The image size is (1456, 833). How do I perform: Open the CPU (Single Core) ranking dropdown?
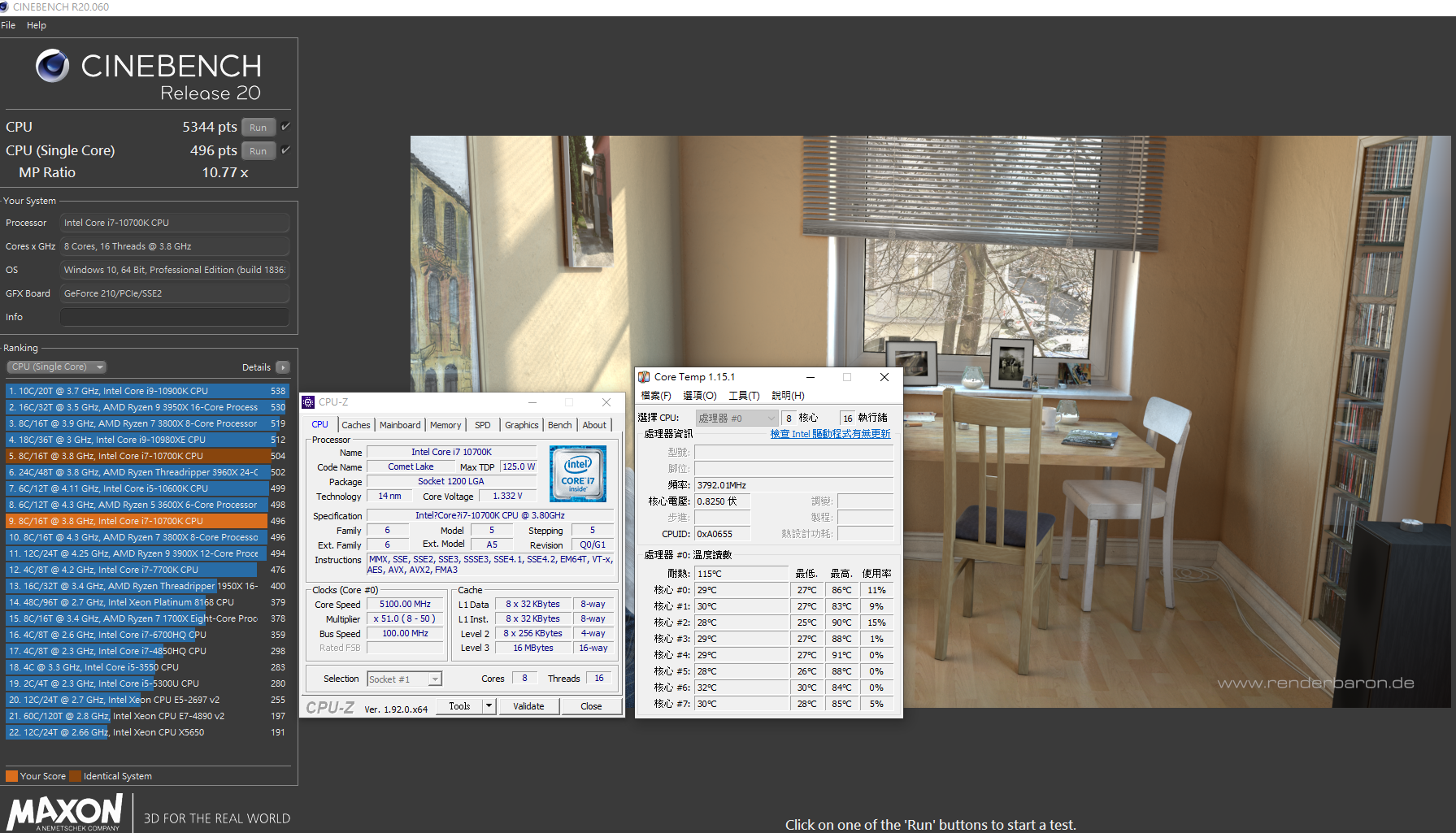tap(57, 367)
